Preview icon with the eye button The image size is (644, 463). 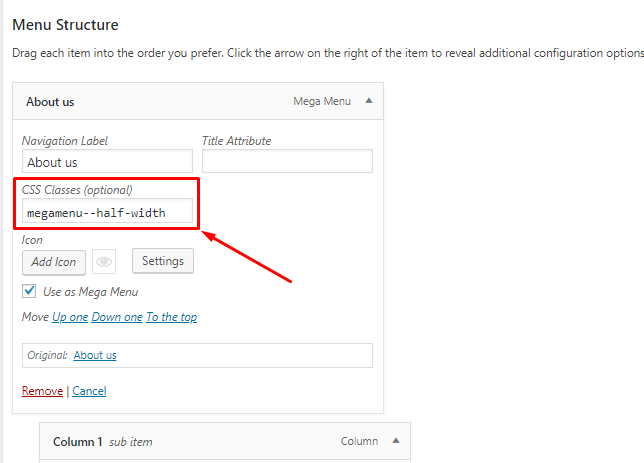tap(104, 261)
